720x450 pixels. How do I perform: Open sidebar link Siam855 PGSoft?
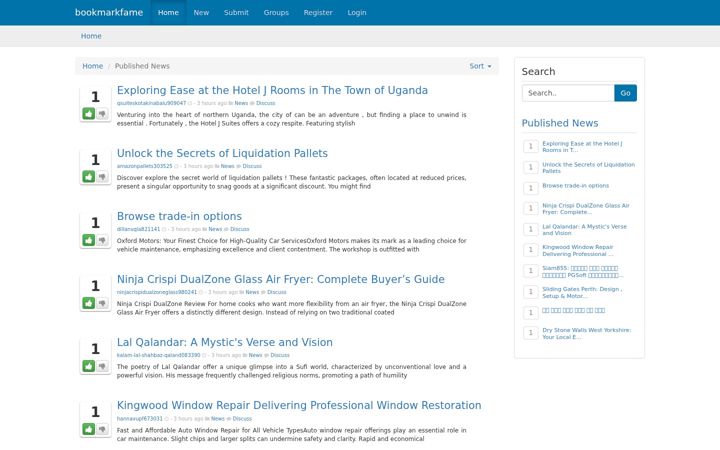click(583, 271)
